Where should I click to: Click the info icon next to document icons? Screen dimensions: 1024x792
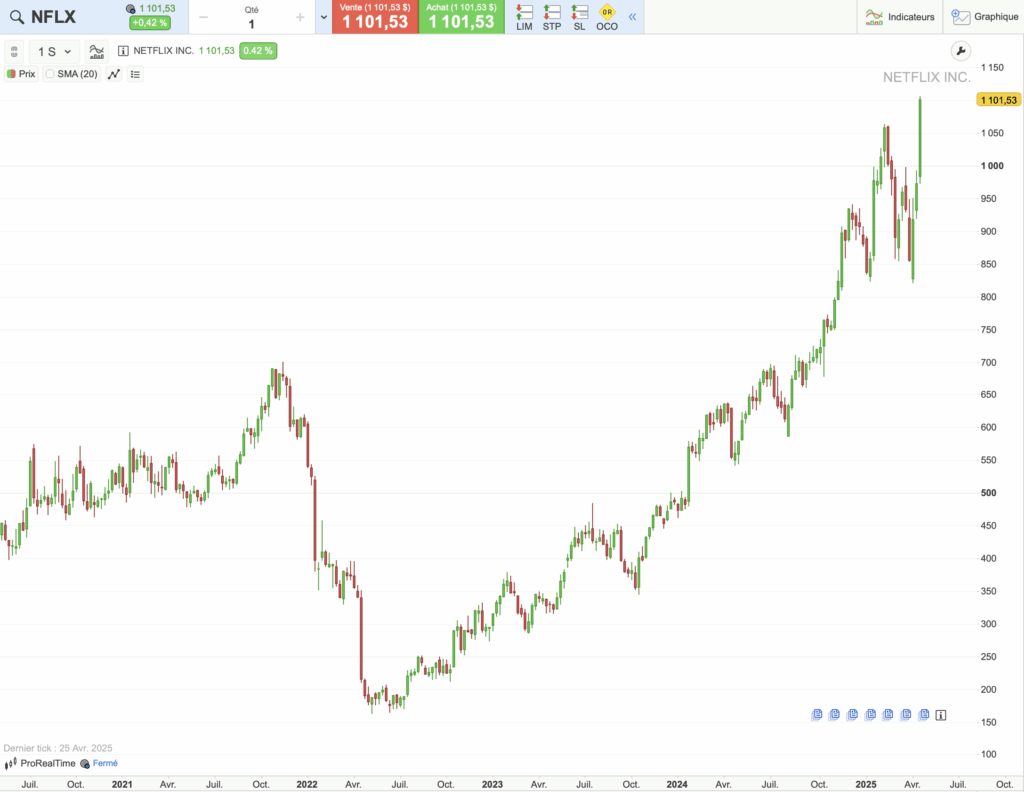940,716
